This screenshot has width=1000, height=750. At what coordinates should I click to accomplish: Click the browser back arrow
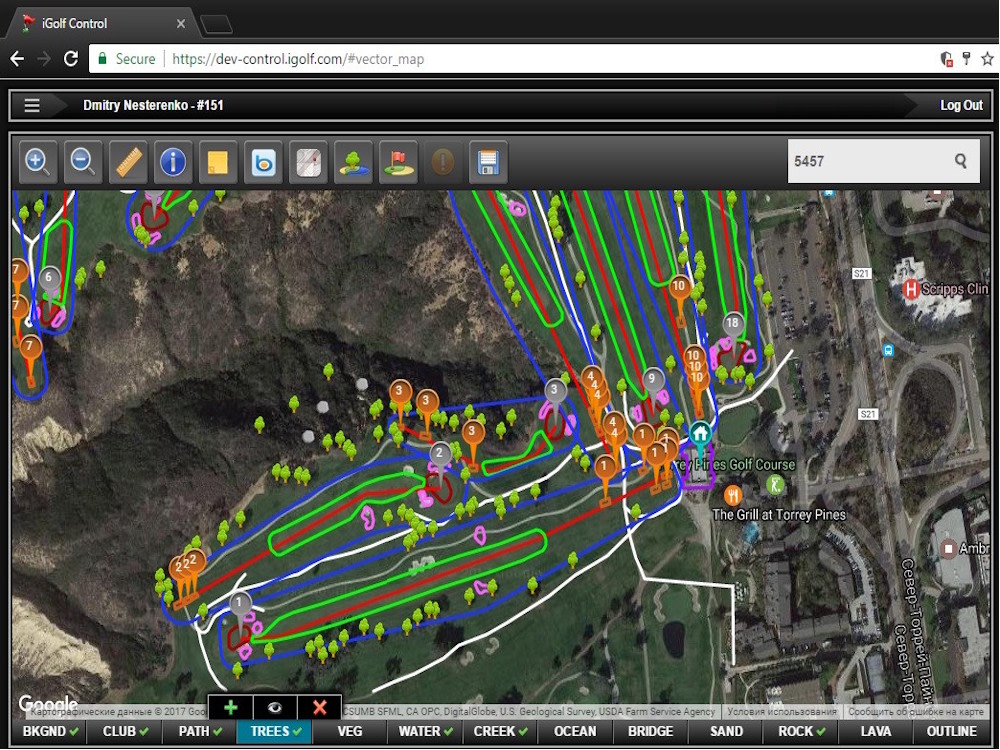pos(17,59)
